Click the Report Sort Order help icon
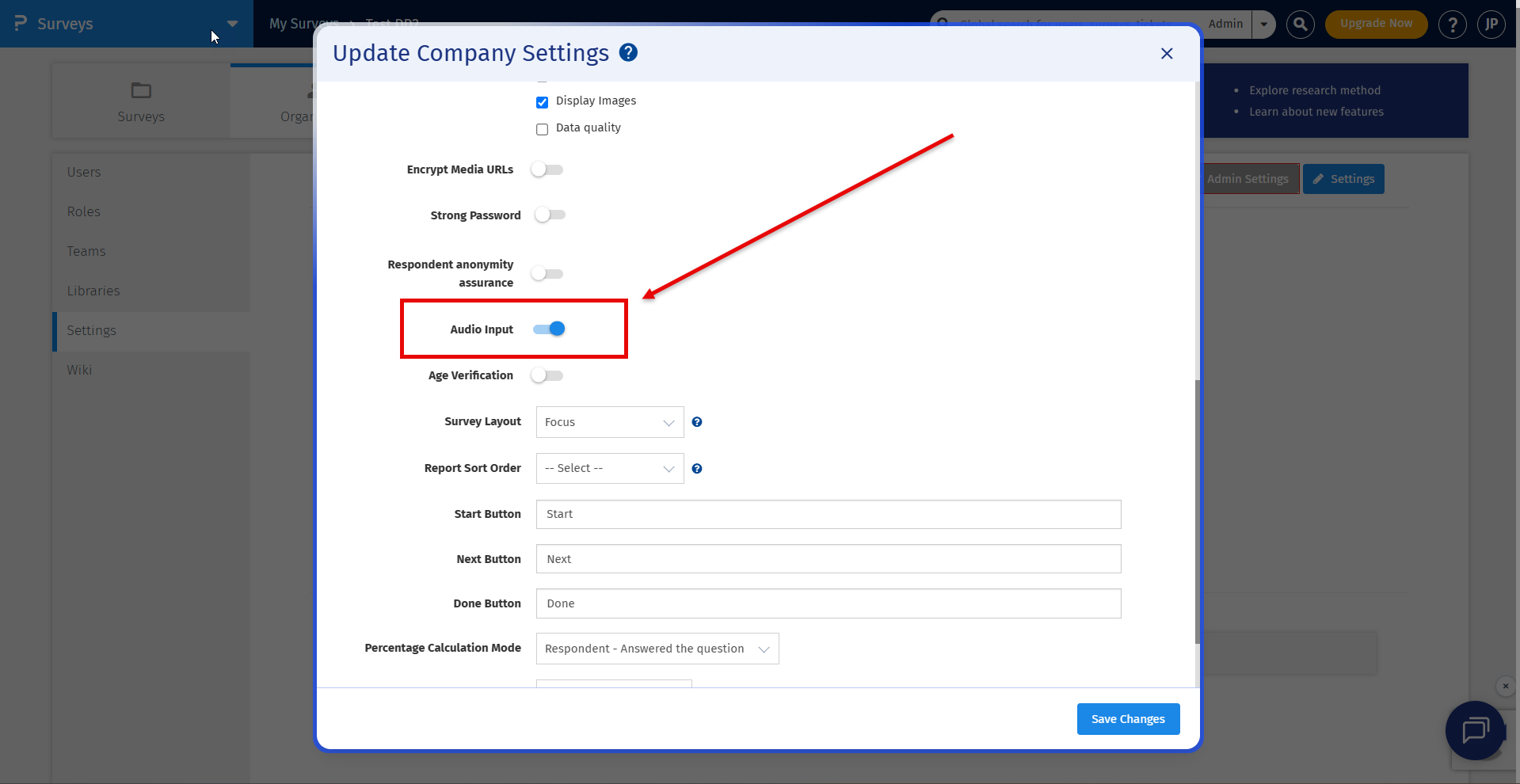The height and width of the screenshot is (784, 1520). [x=697, y=469]
